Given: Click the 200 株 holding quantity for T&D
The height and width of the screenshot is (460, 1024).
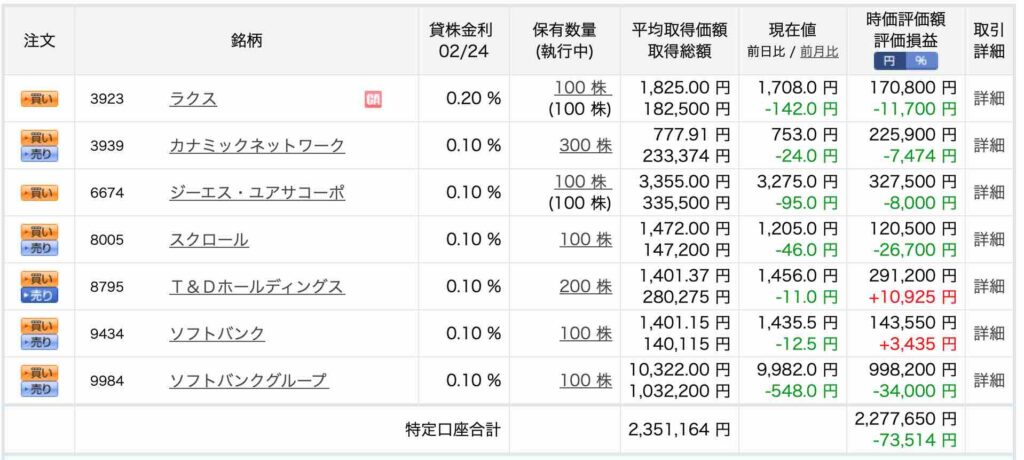Looking at the screenshot, I should tap(585, 286).
